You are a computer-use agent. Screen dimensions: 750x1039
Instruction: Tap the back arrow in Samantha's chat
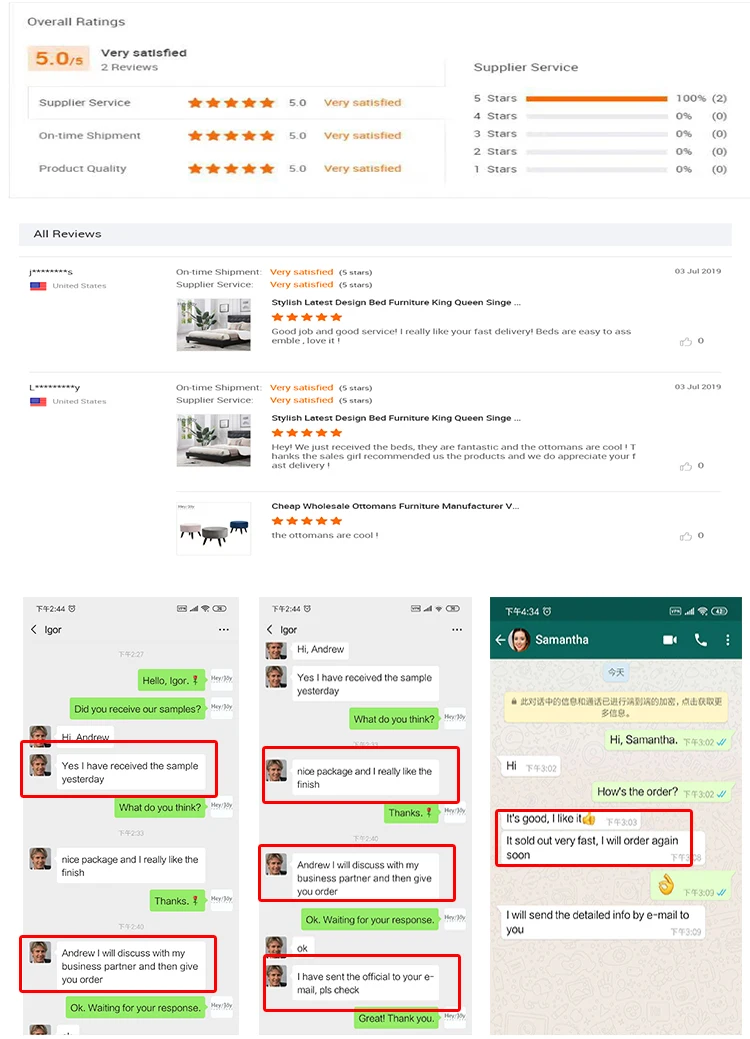(x=500, y=640)
